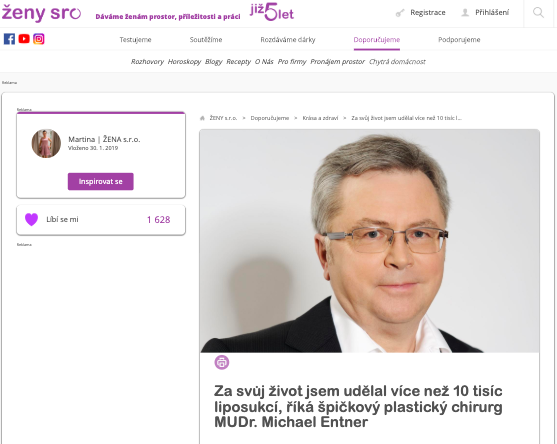Open Rozdáváme dárky menu item
Viewport: 557px width, 444px height.
(x=288, y=39)
